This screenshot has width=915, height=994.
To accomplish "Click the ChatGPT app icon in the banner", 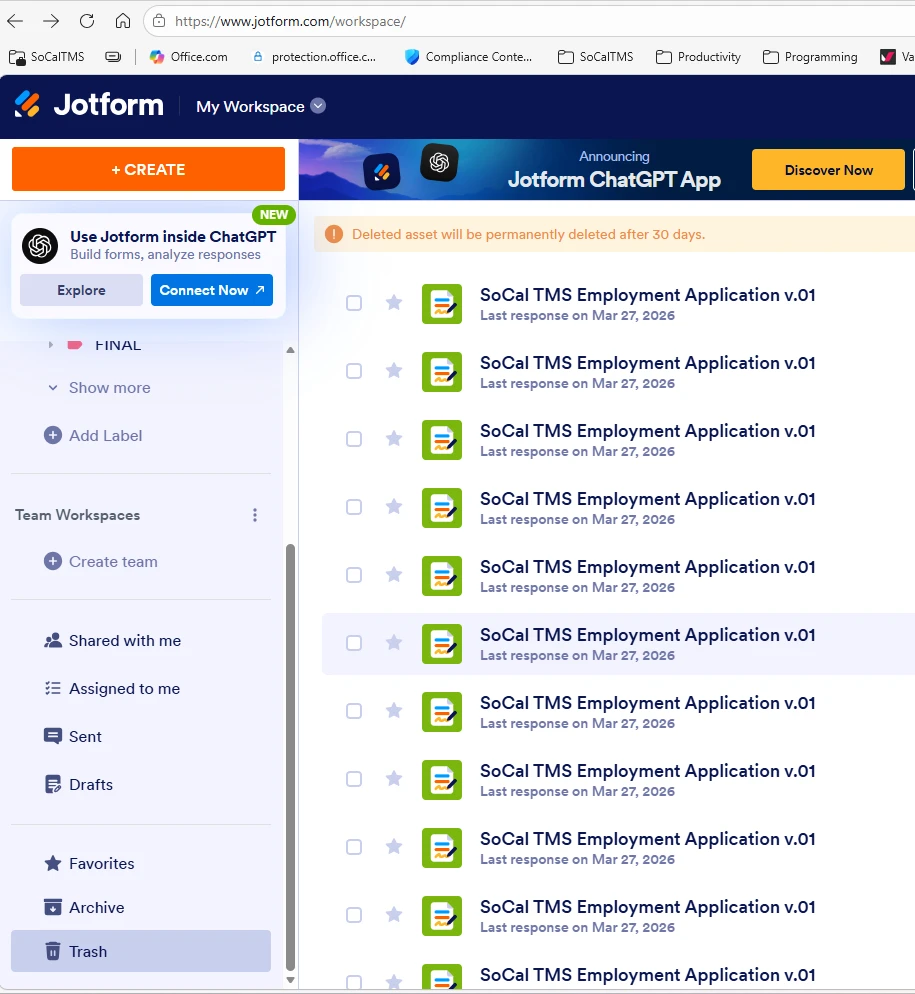I will coord(439,163).
